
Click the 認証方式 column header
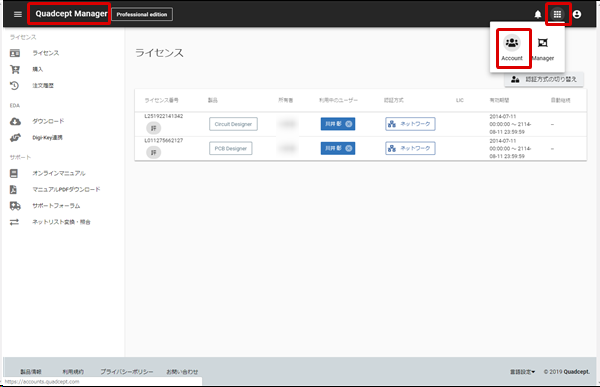pyautogui.click(x=394, y=100)
